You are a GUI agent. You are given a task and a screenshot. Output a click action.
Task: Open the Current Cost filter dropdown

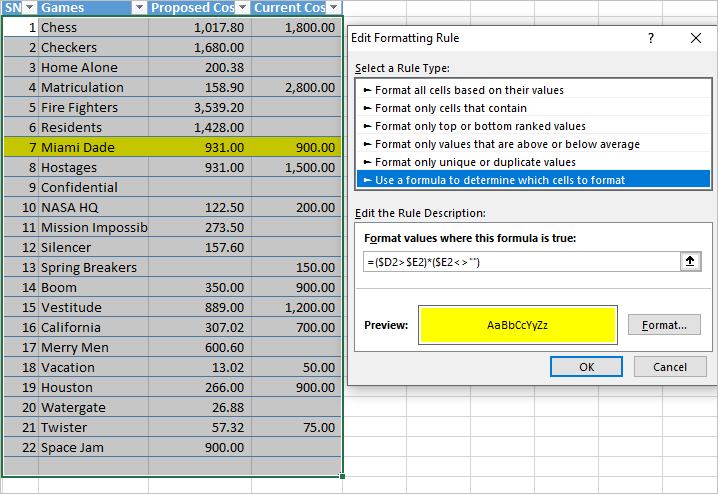click(x=334, y=7)
